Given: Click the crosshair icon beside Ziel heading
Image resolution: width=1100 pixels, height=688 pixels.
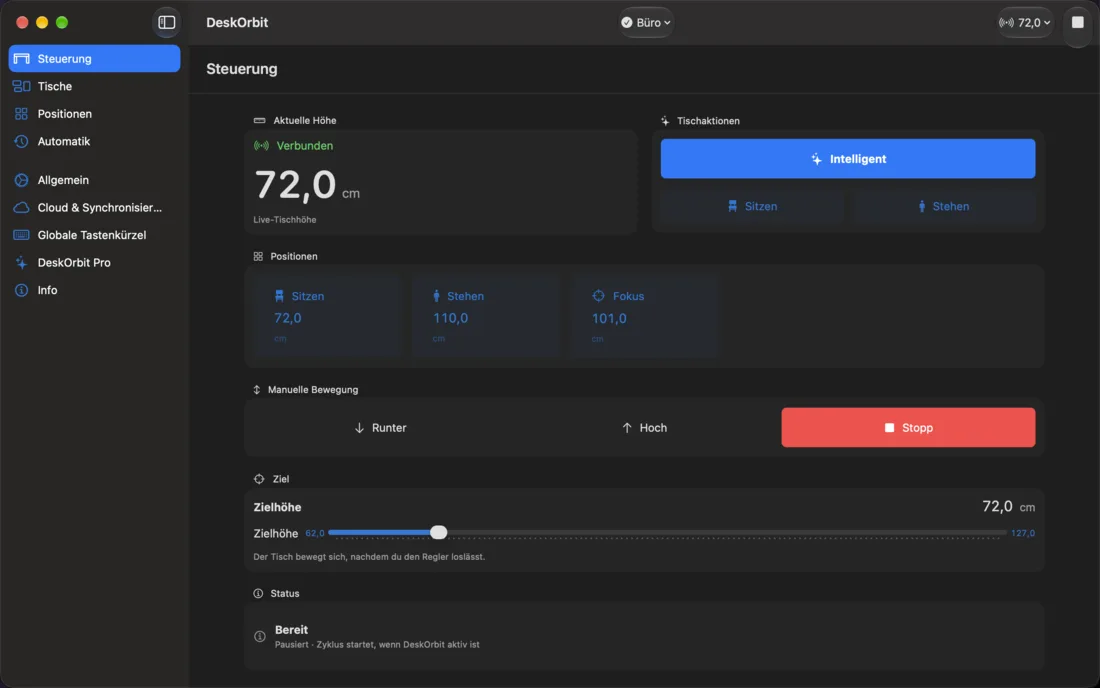Looking at the screenshot, I should [259, 479].
